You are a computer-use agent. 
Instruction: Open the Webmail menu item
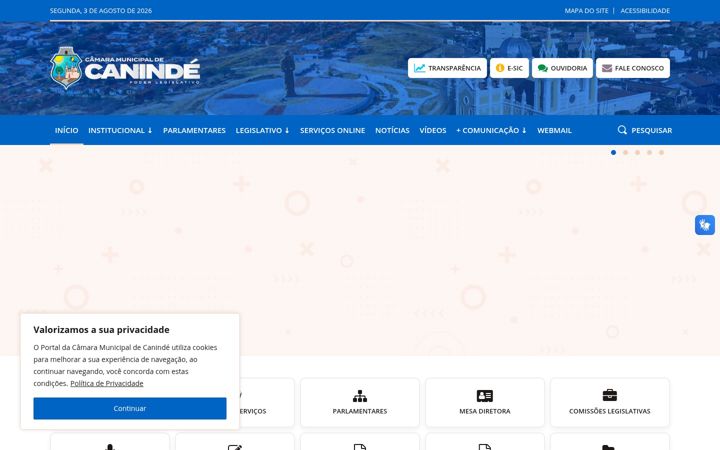coord(554,130)
